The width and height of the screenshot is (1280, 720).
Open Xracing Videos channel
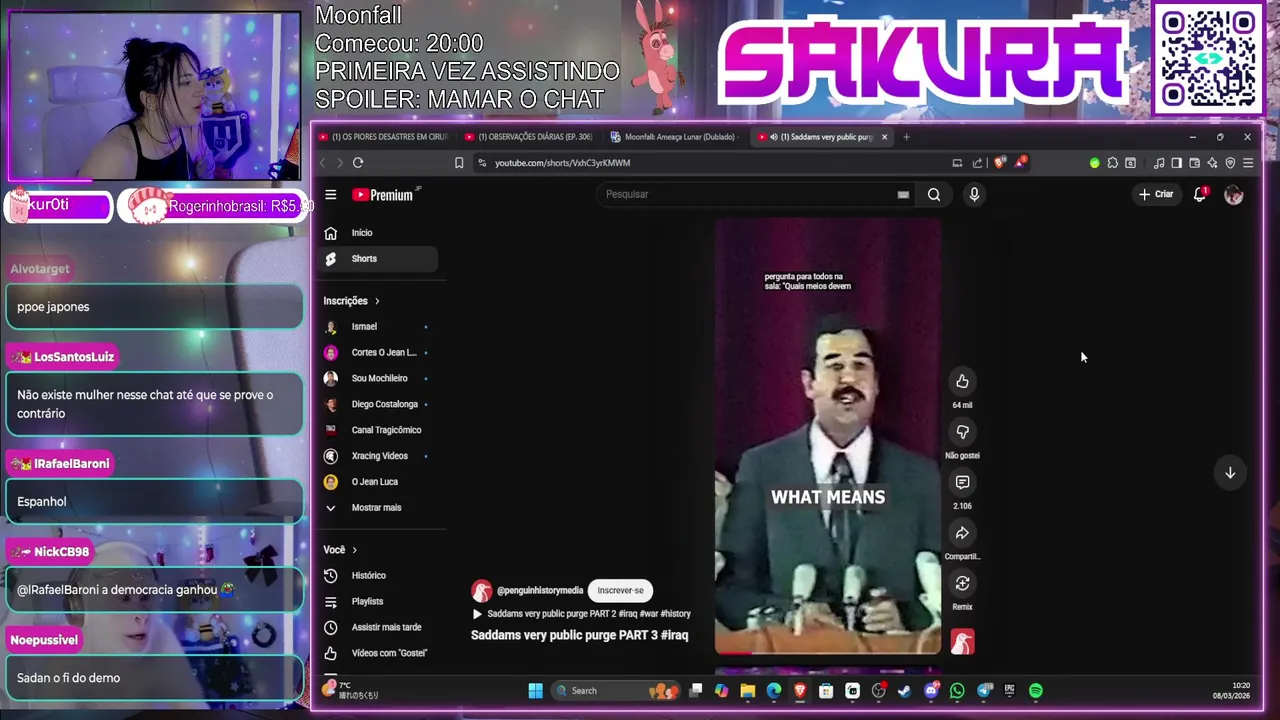380,456
